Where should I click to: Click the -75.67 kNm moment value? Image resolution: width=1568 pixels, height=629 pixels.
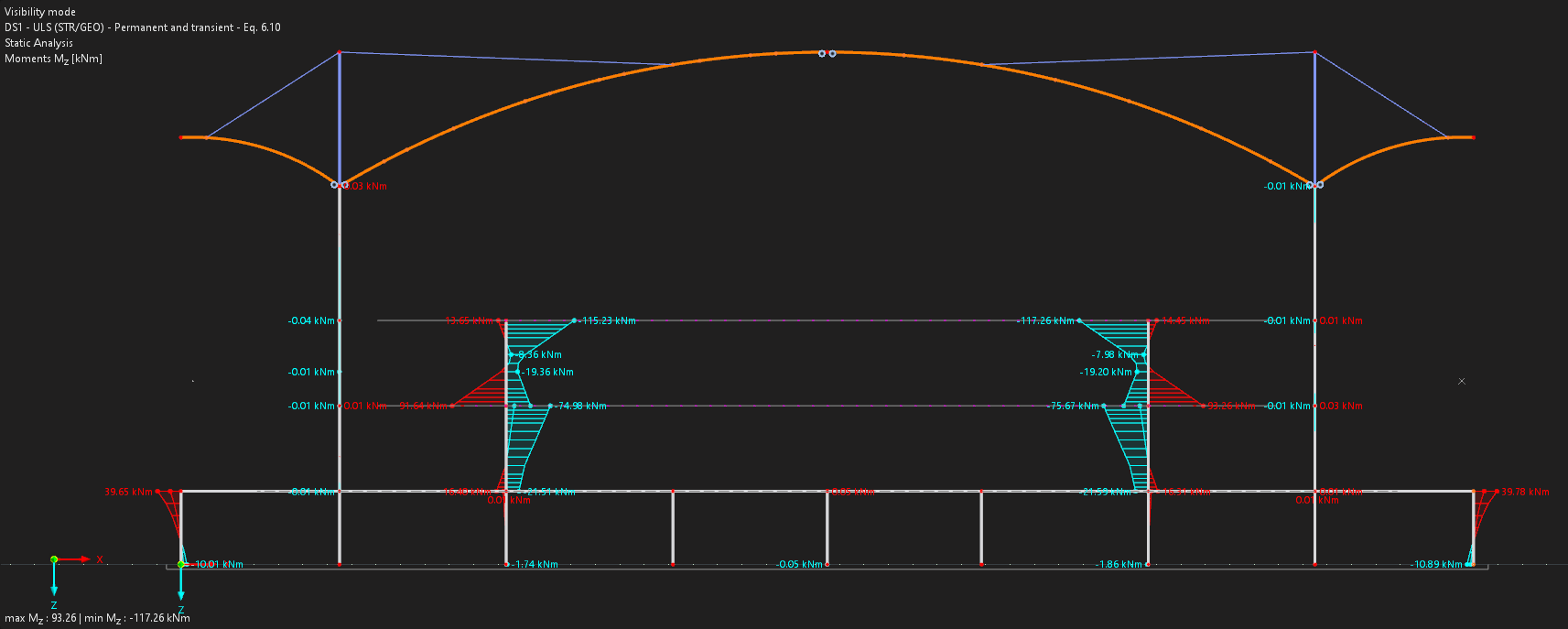click(x=1073, y=407)
